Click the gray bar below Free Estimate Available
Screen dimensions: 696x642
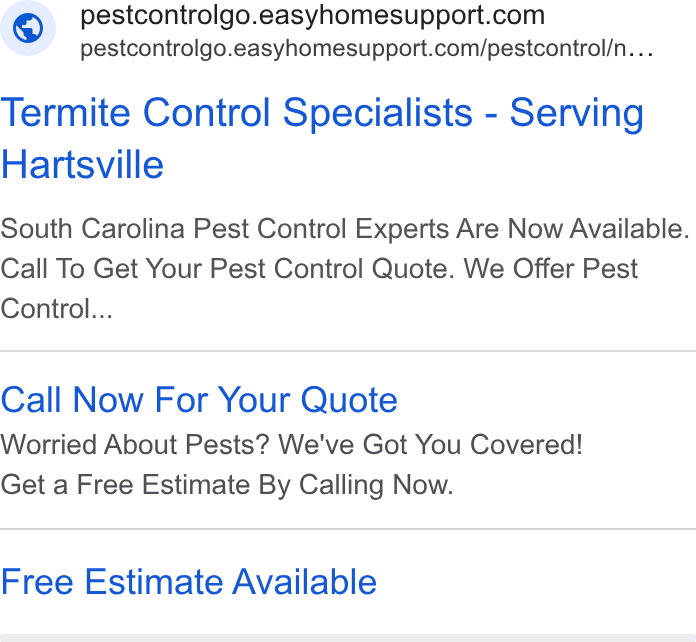348,638
